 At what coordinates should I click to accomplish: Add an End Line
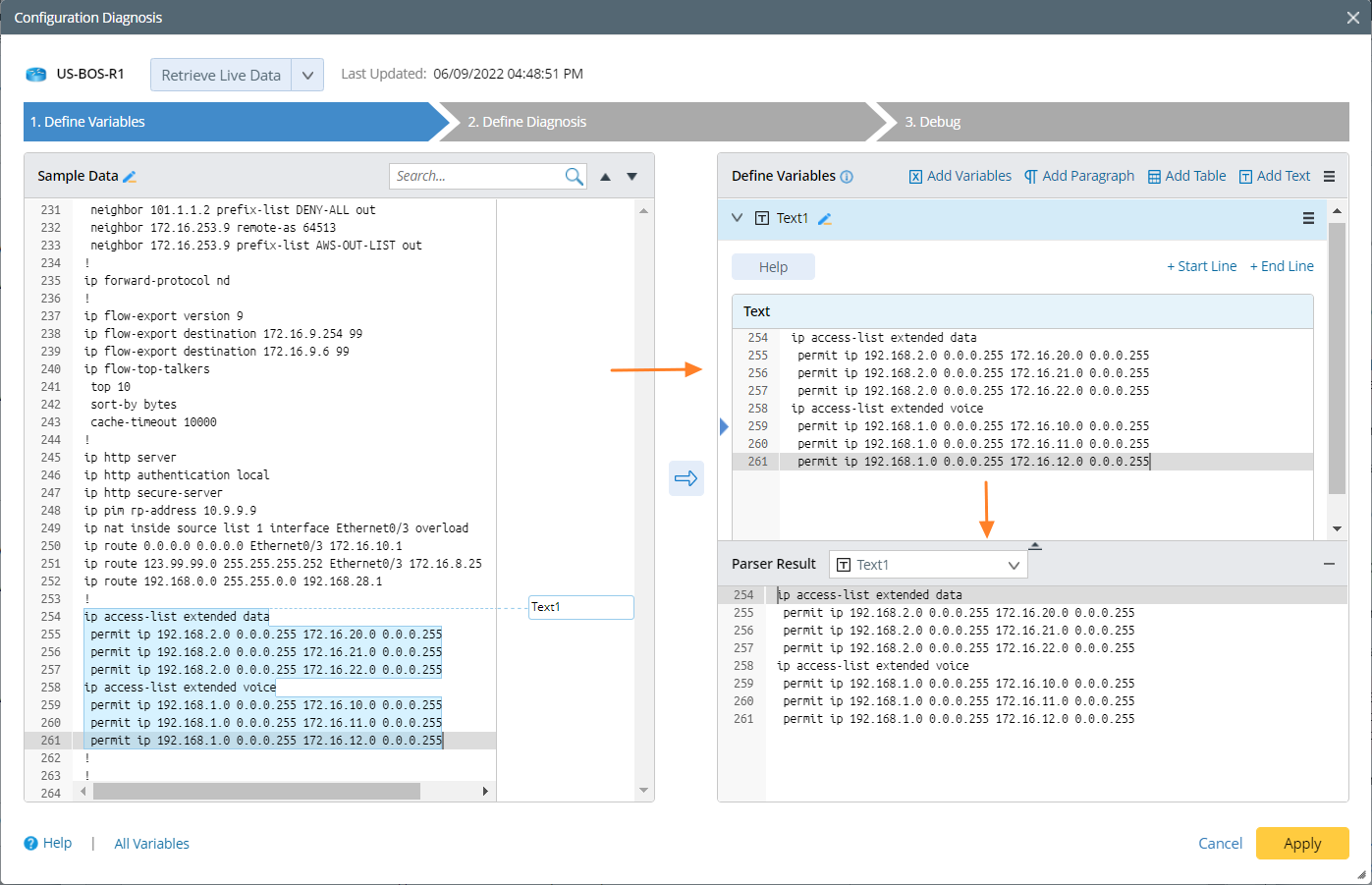click(x=1282, y=266)
